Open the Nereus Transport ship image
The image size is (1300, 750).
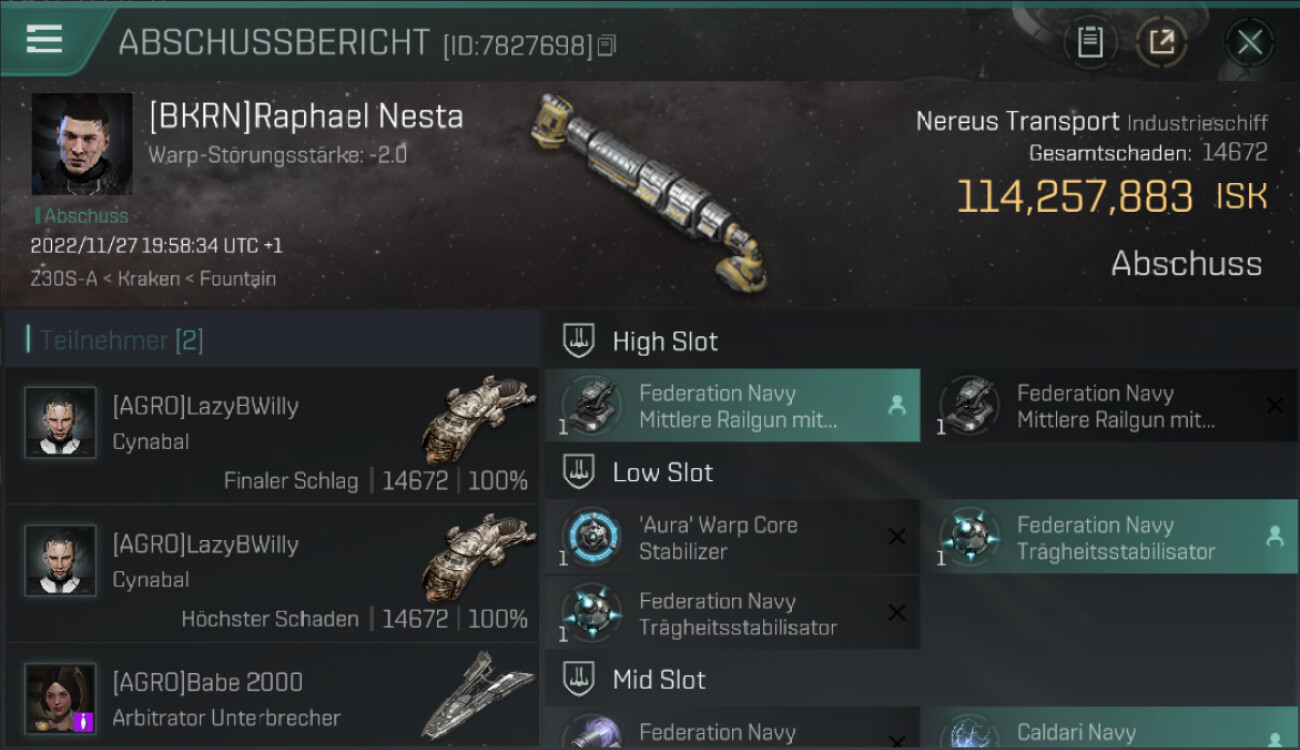coord(650,190)
